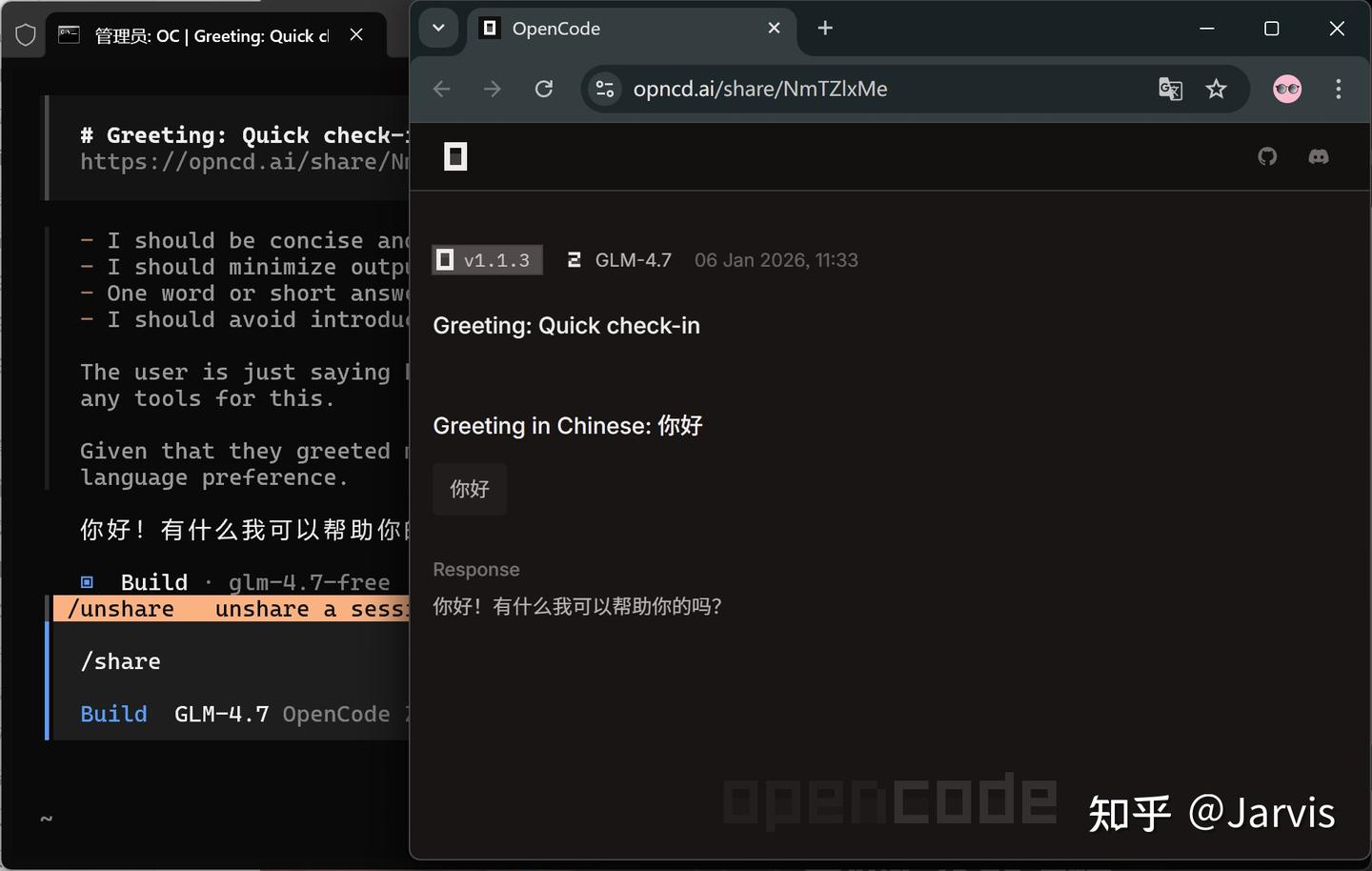Click the v1.1.3 version badge
1372x871 pixels.
(x=487, y=260)
